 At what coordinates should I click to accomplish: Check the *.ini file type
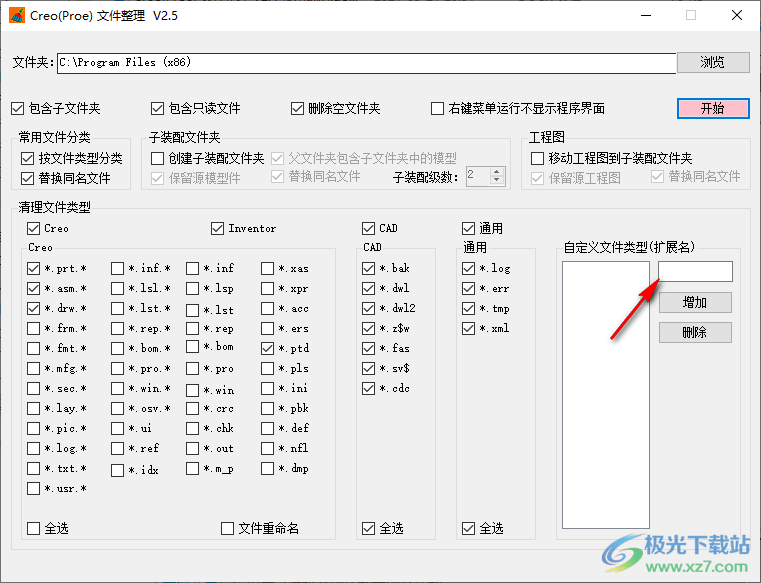point(267,388)
